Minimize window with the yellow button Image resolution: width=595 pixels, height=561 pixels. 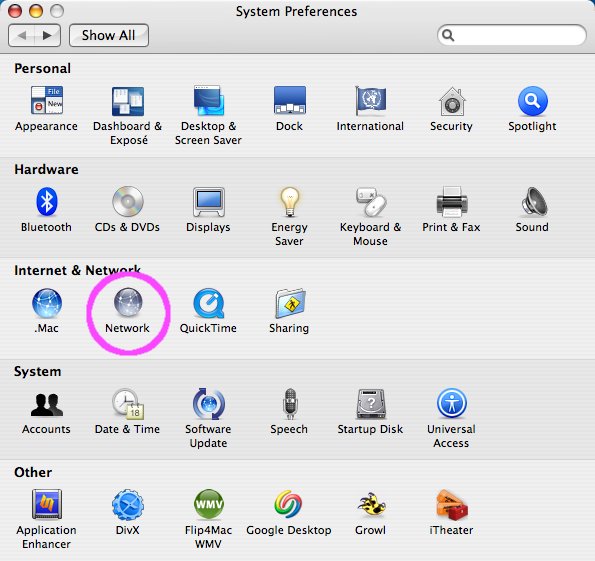pos(36,11)
